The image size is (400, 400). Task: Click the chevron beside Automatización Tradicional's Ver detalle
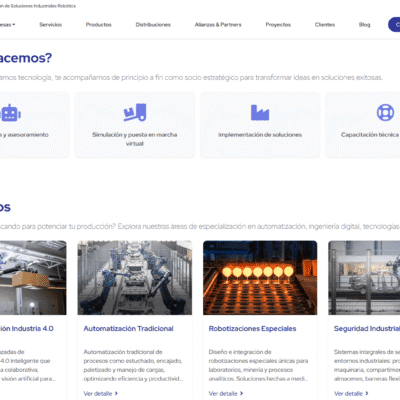[116, 393]
